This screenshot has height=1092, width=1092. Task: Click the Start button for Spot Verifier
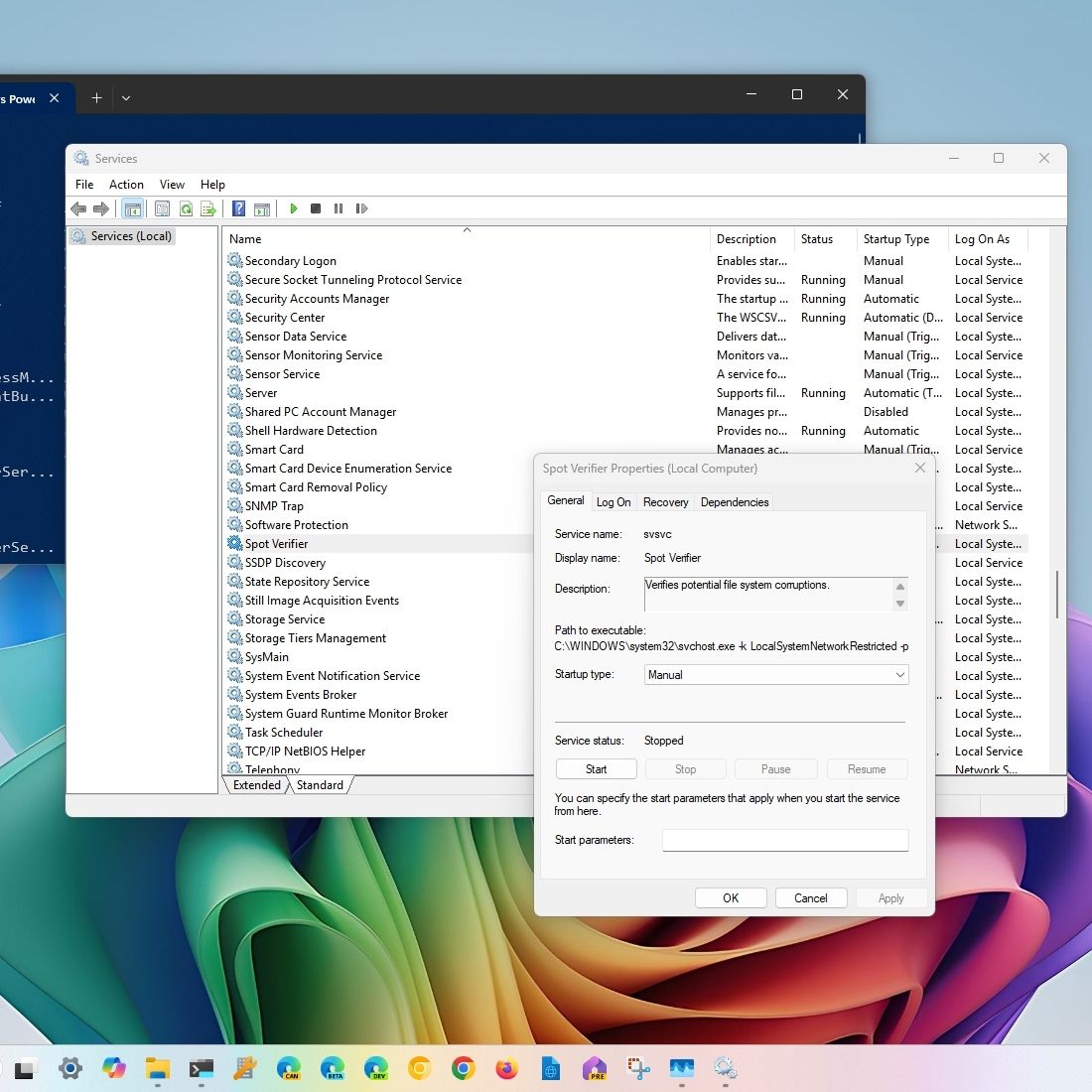click(x=596, y=769)
